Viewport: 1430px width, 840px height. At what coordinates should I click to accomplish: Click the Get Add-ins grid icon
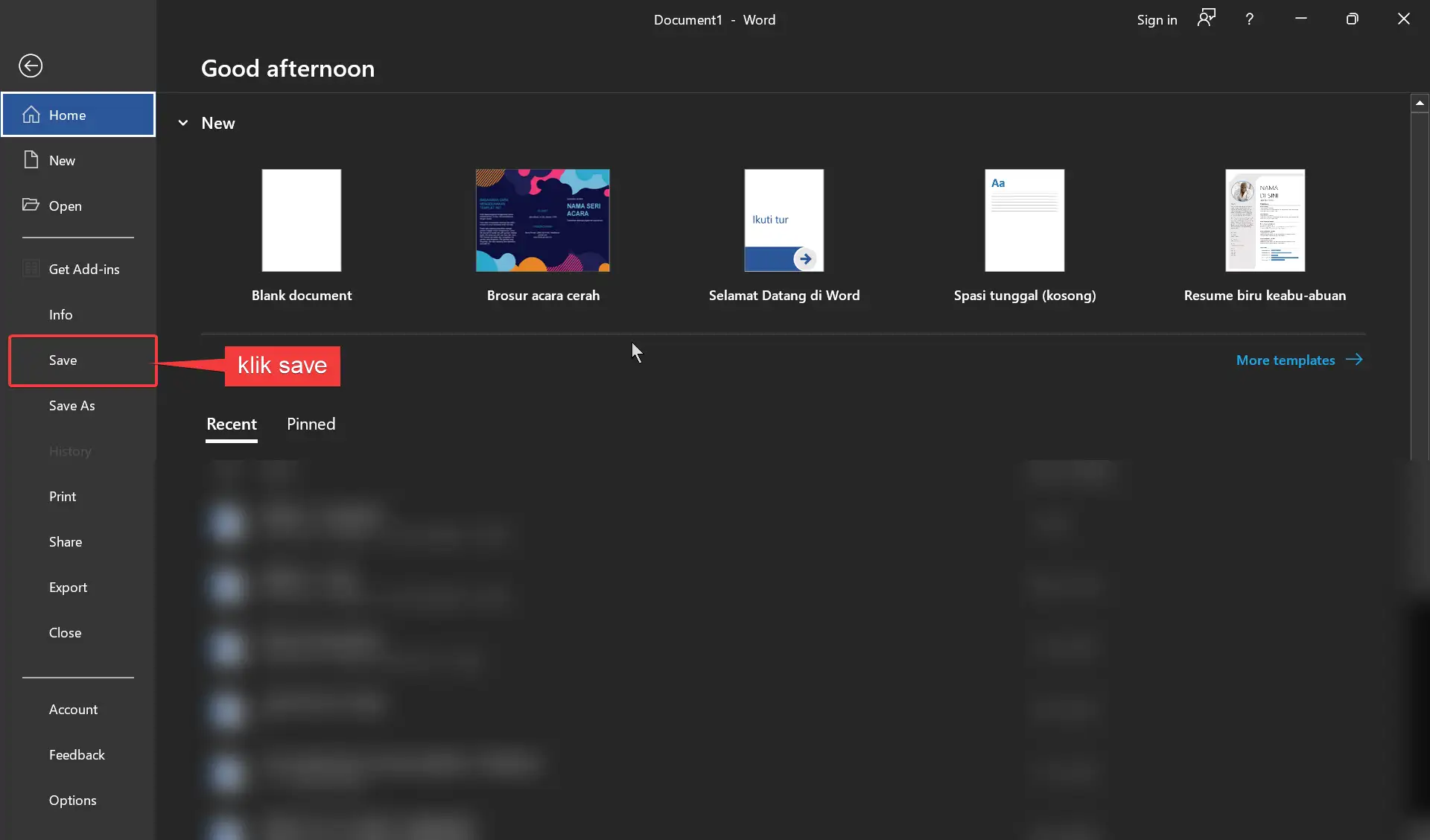click(x=31, y=269)
